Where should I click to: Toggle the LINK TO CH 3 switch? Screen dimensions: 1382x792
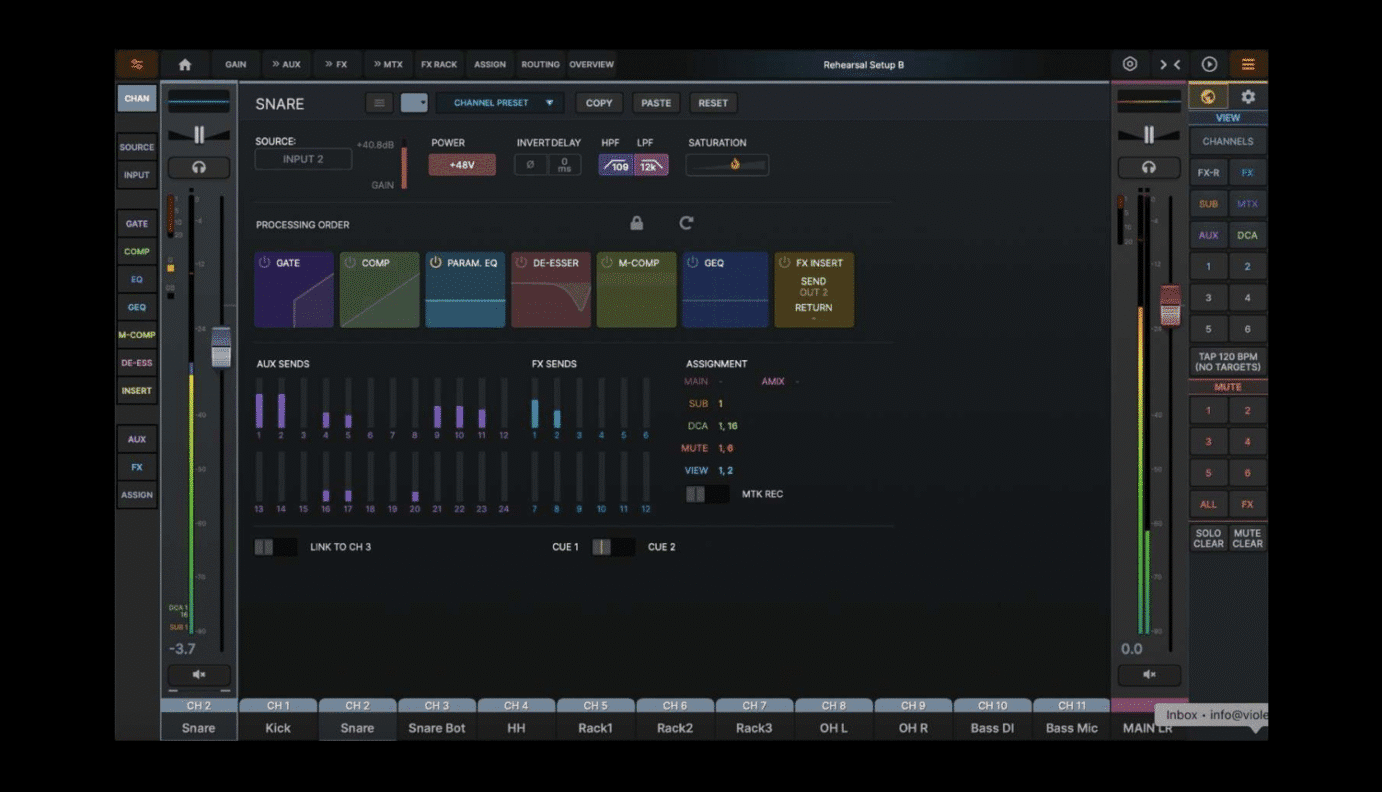pyautogui.click(x=275, y=547)
